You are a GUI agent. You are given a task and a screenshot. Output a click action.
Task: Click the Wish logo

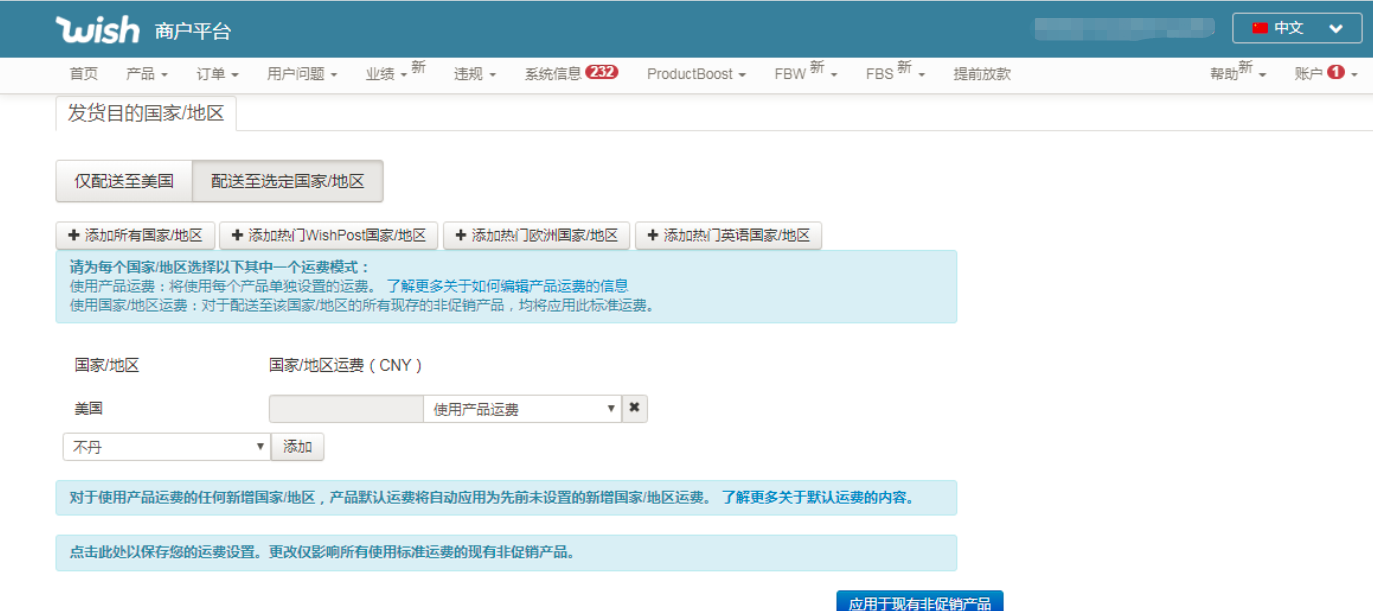pyautogui.click(x=97, y=30)
